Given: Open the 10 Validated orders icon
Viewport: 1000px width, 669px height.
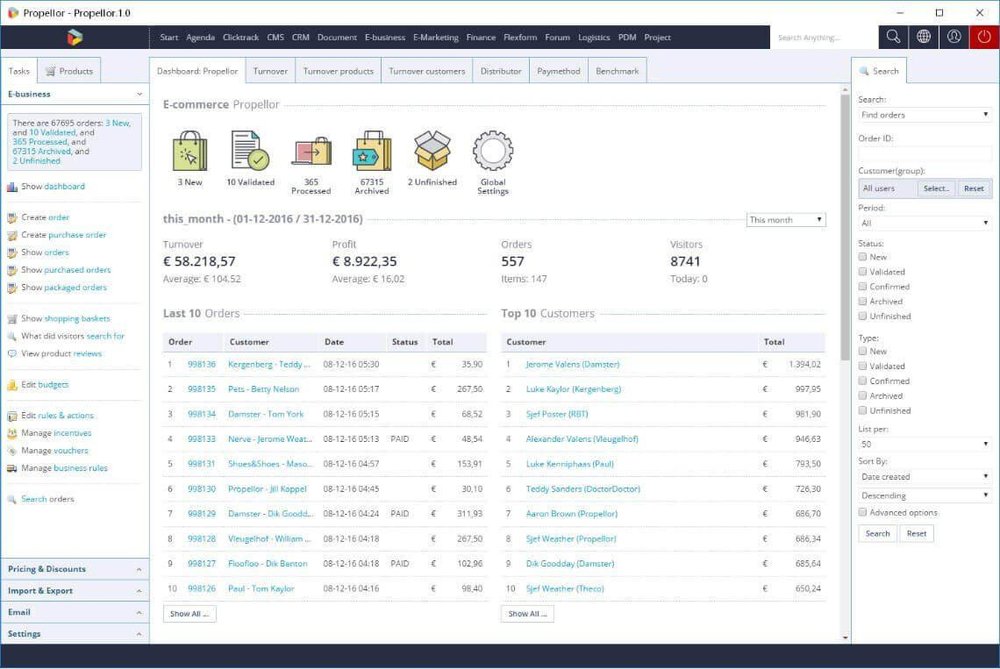Looking at the screenshot, I should point(250,151).
